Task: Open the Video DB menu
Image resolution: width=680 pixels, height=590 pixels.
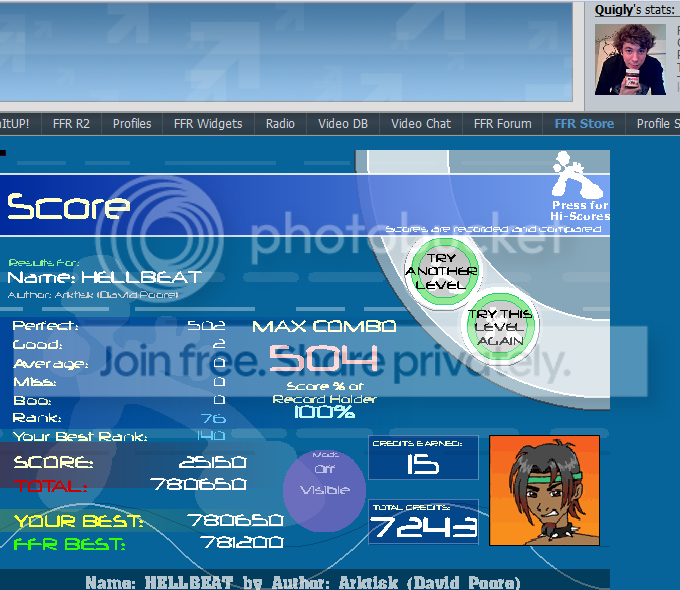Action: 343,124
